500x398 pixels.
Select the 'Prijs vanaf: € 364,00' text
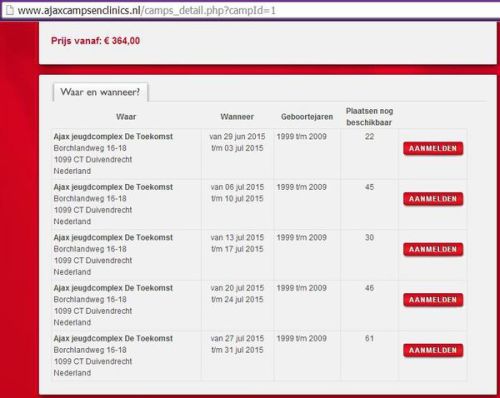tap(95, 41)
